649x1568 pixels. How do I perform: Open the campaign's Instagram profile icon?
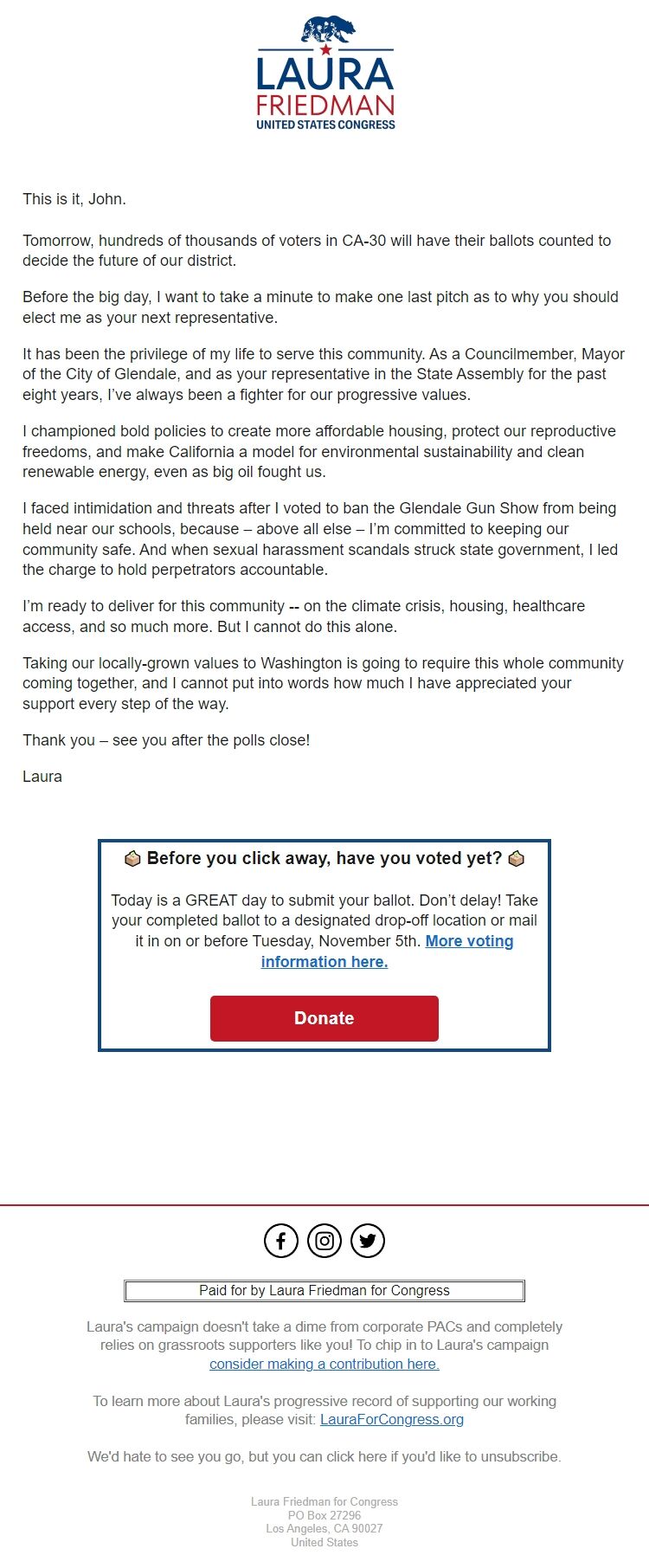(x=324, y=1240)
